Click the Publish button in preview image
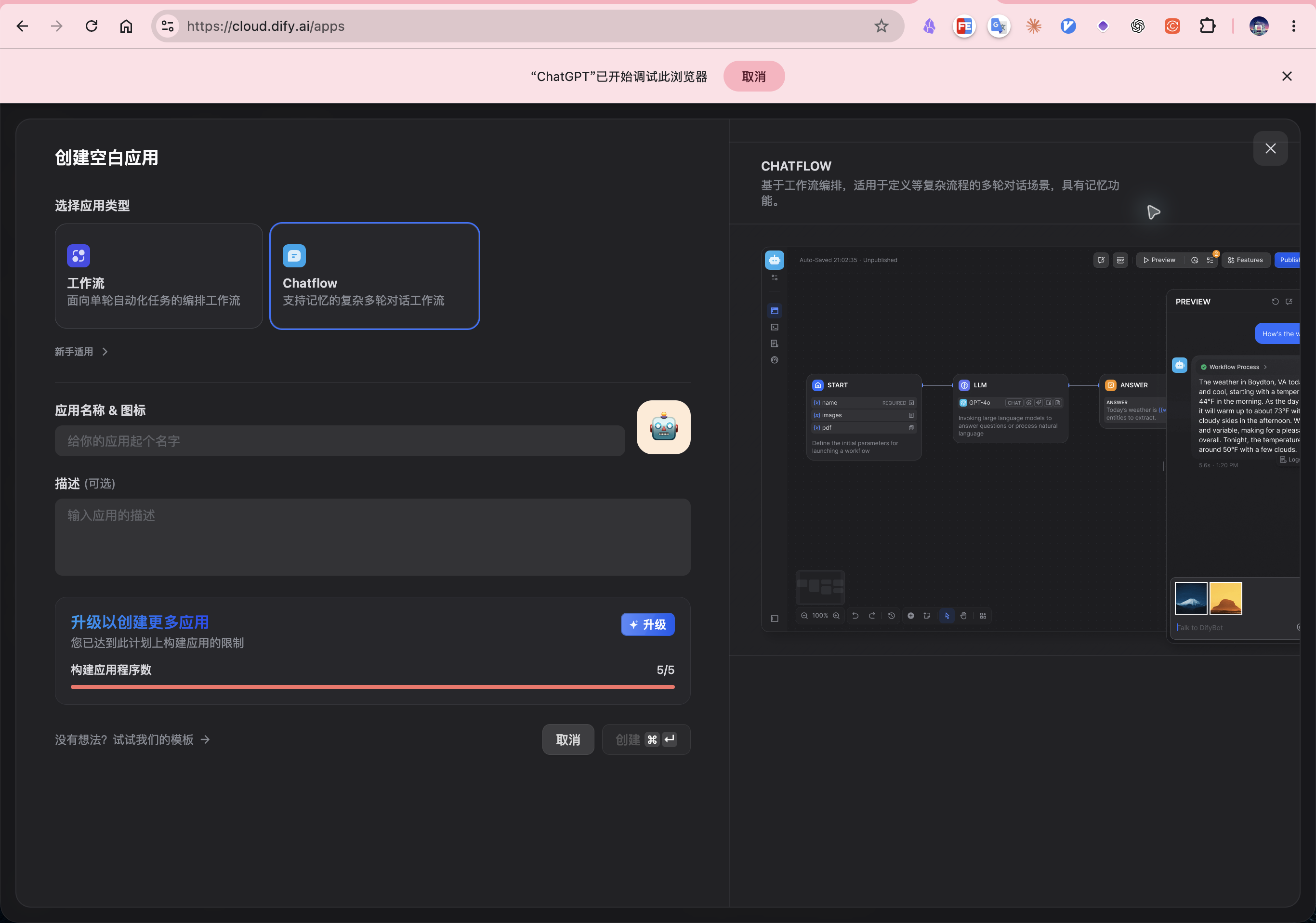Image resolution: width=1316 pixels, height=923 pixels. (1288, 260)
